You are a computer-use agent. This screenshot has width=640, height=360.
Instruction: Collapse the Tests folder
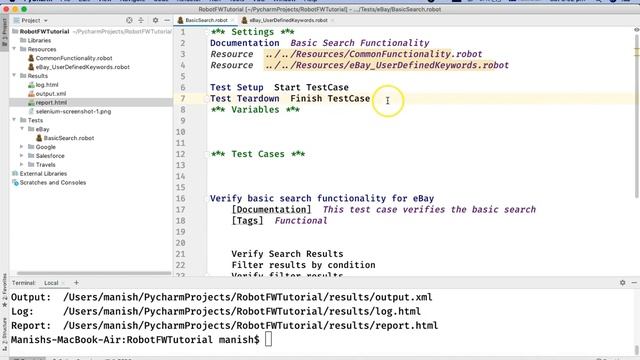coord(14,120)
